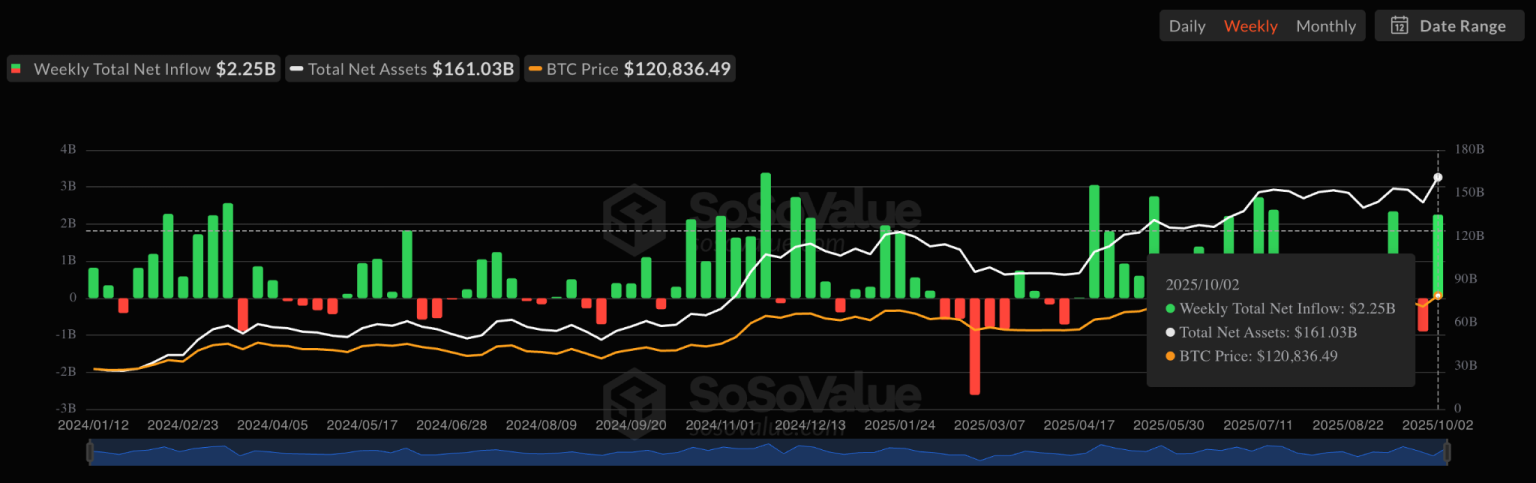This screenshot has width=1536, height=483.
Task: Click the 2025/10/02 green inflow bar
Action: click(x=1437, y=256)
